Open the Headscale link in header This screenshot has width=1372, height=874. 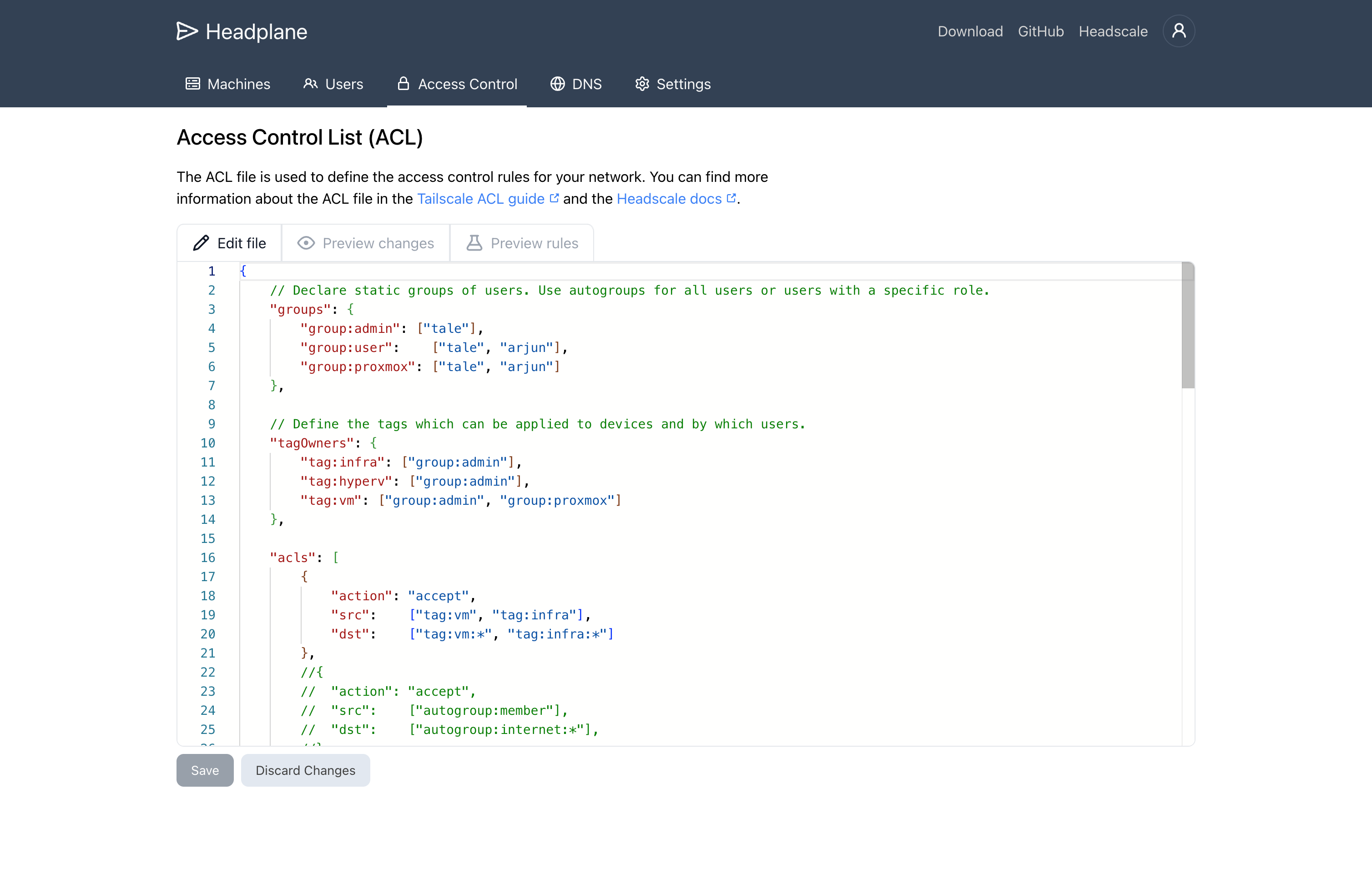pos(1113,31)
